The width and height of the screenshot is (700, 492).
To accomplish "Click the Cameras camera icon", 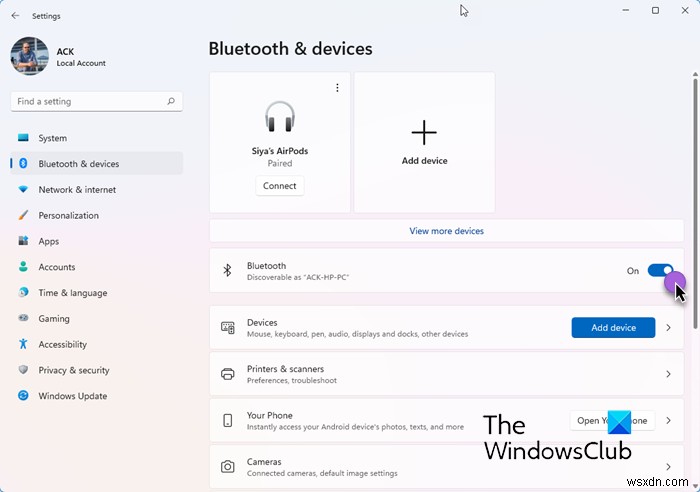I will point(228,467).
